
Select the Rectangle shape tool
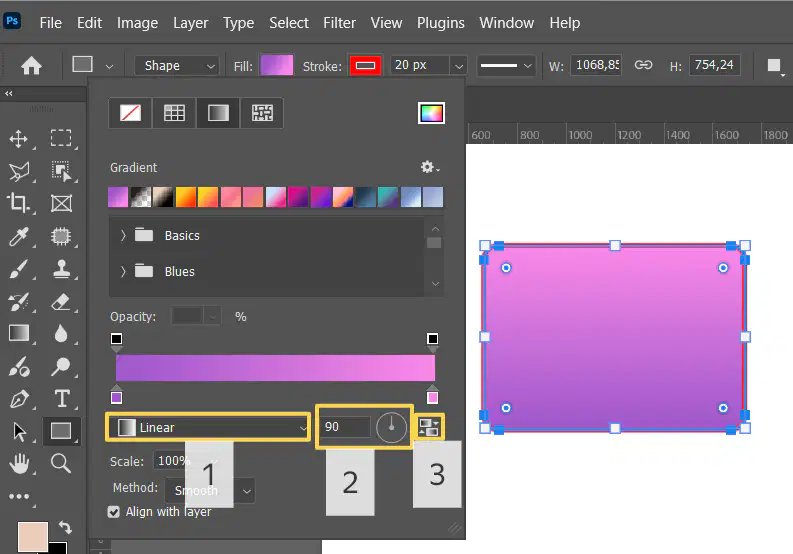(x=61, y=431)
